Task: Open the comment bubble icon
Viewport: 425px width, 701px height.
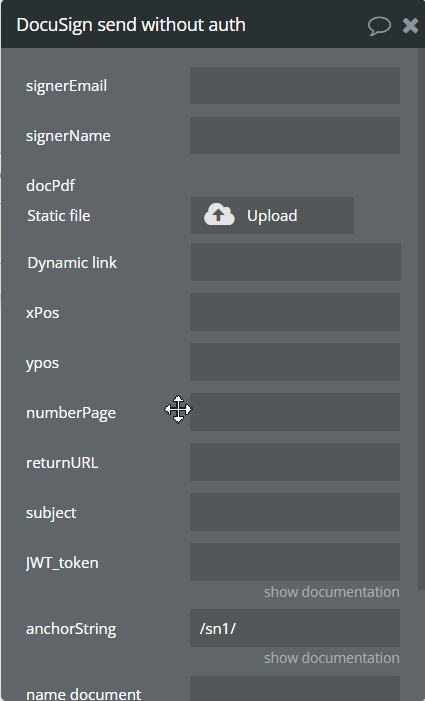Action: (379, 26)
